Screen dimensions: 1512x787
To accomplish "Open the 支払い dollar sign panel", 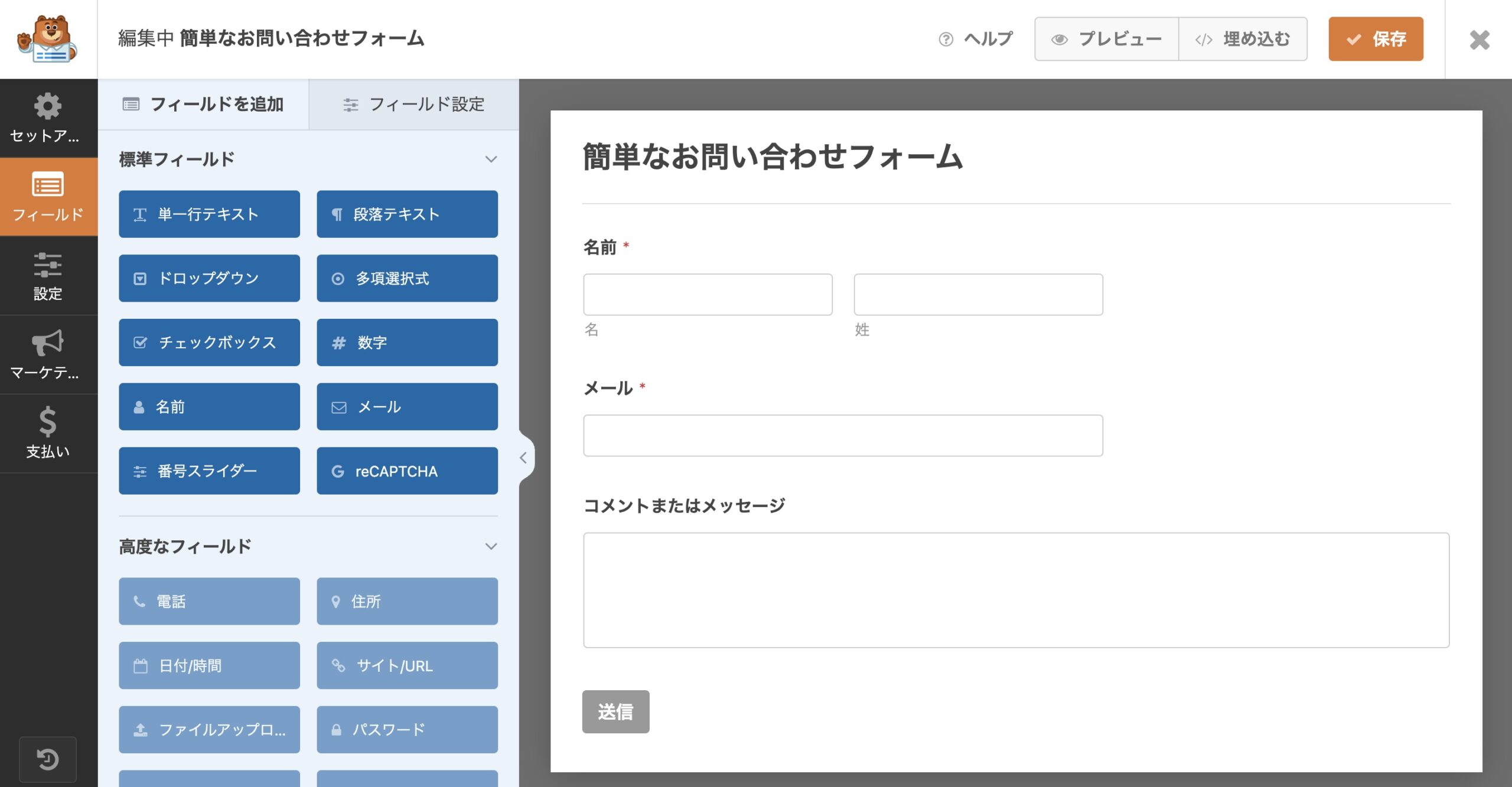I will (x=48, y=433).
